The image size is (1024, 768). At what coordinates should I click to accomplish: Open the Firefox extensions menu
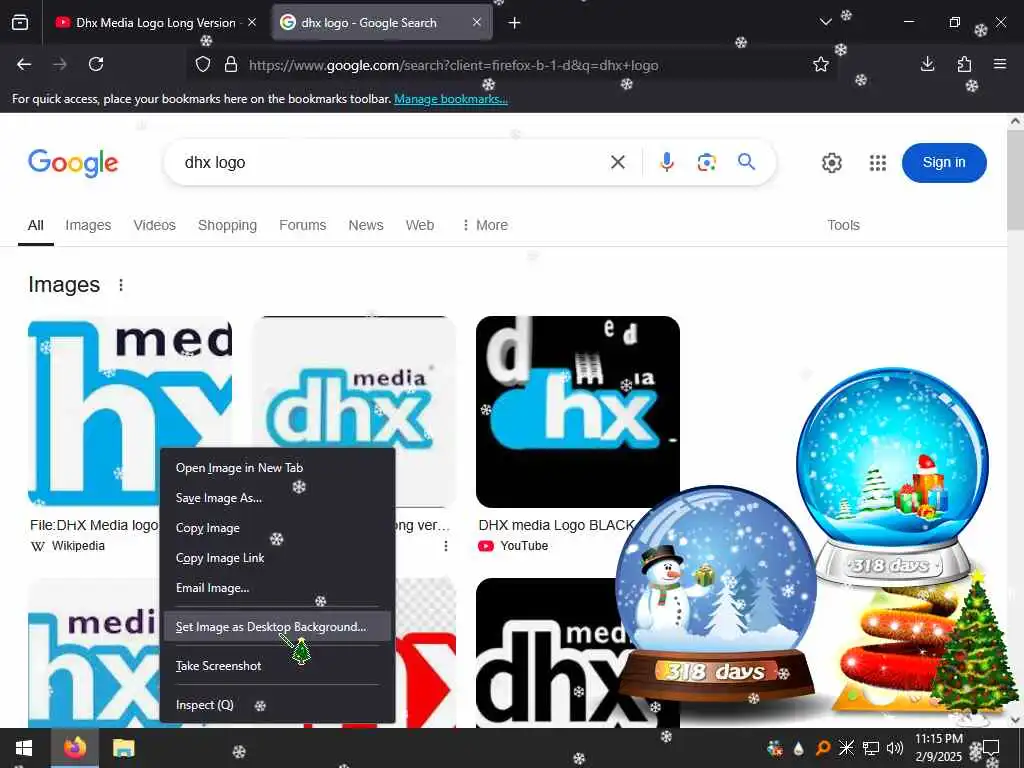tap(964, 64)
